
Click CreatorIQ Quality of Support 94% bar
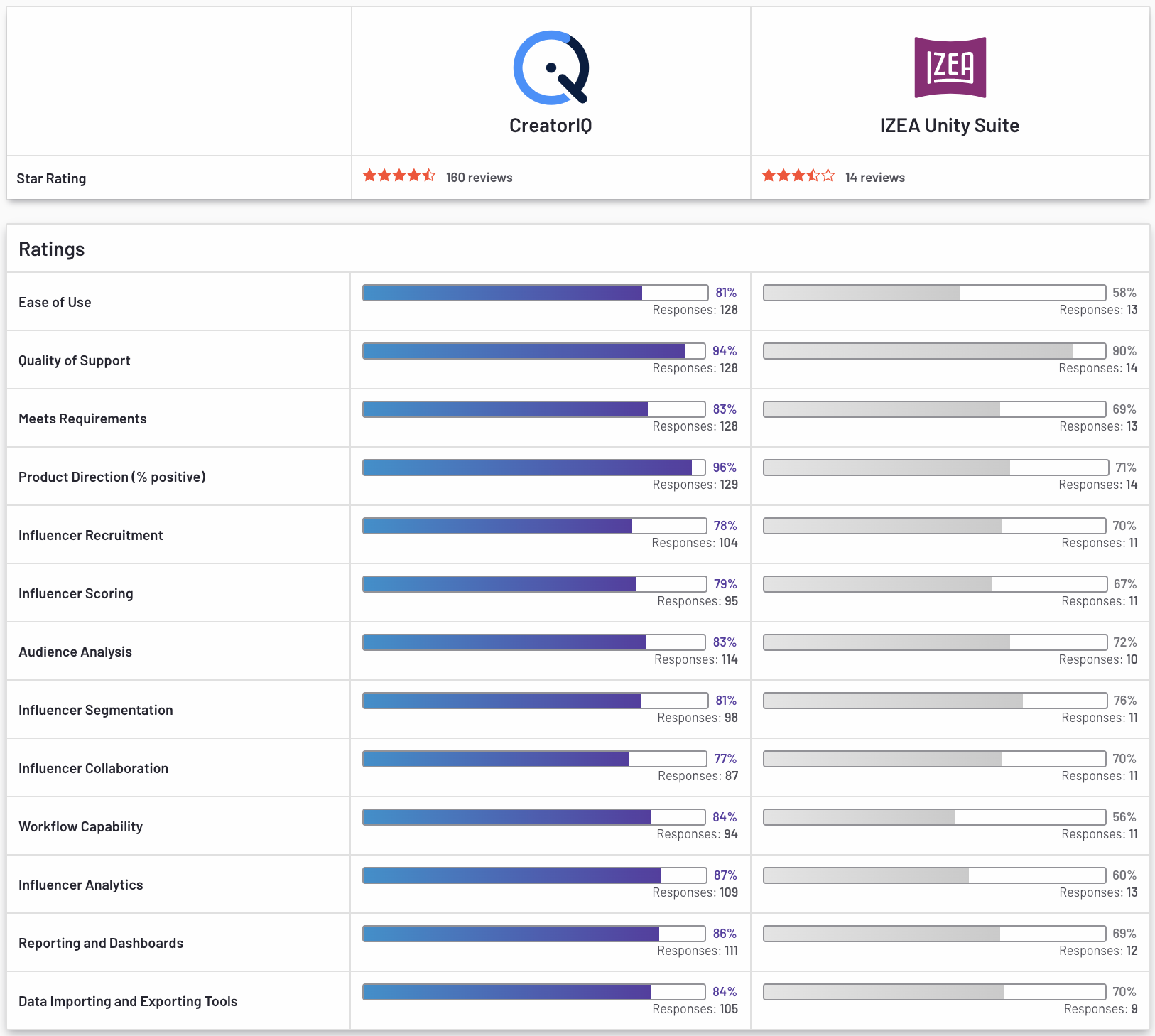(534, 351)
